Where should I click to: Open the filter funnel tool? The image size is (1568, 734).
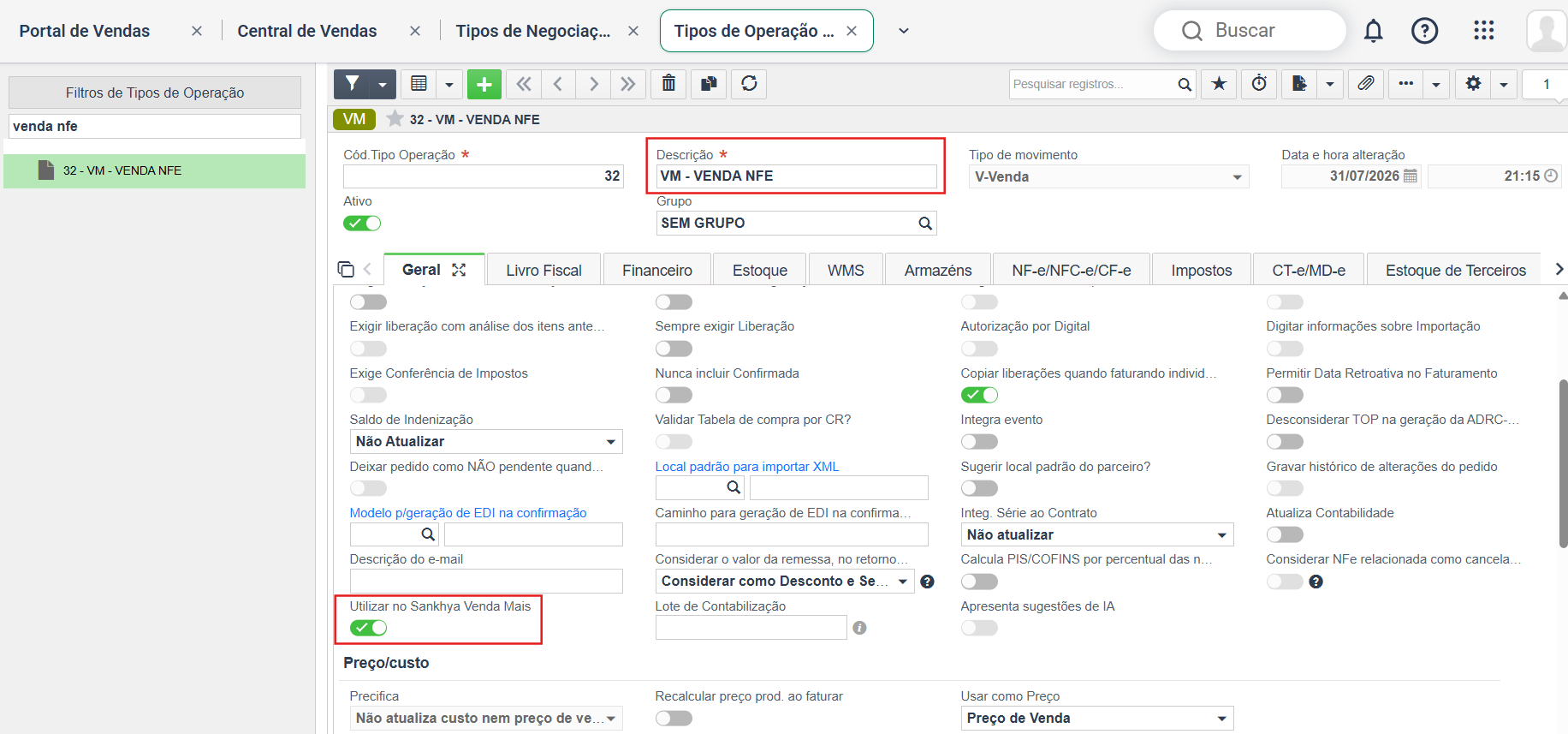(x=352, y=84)
